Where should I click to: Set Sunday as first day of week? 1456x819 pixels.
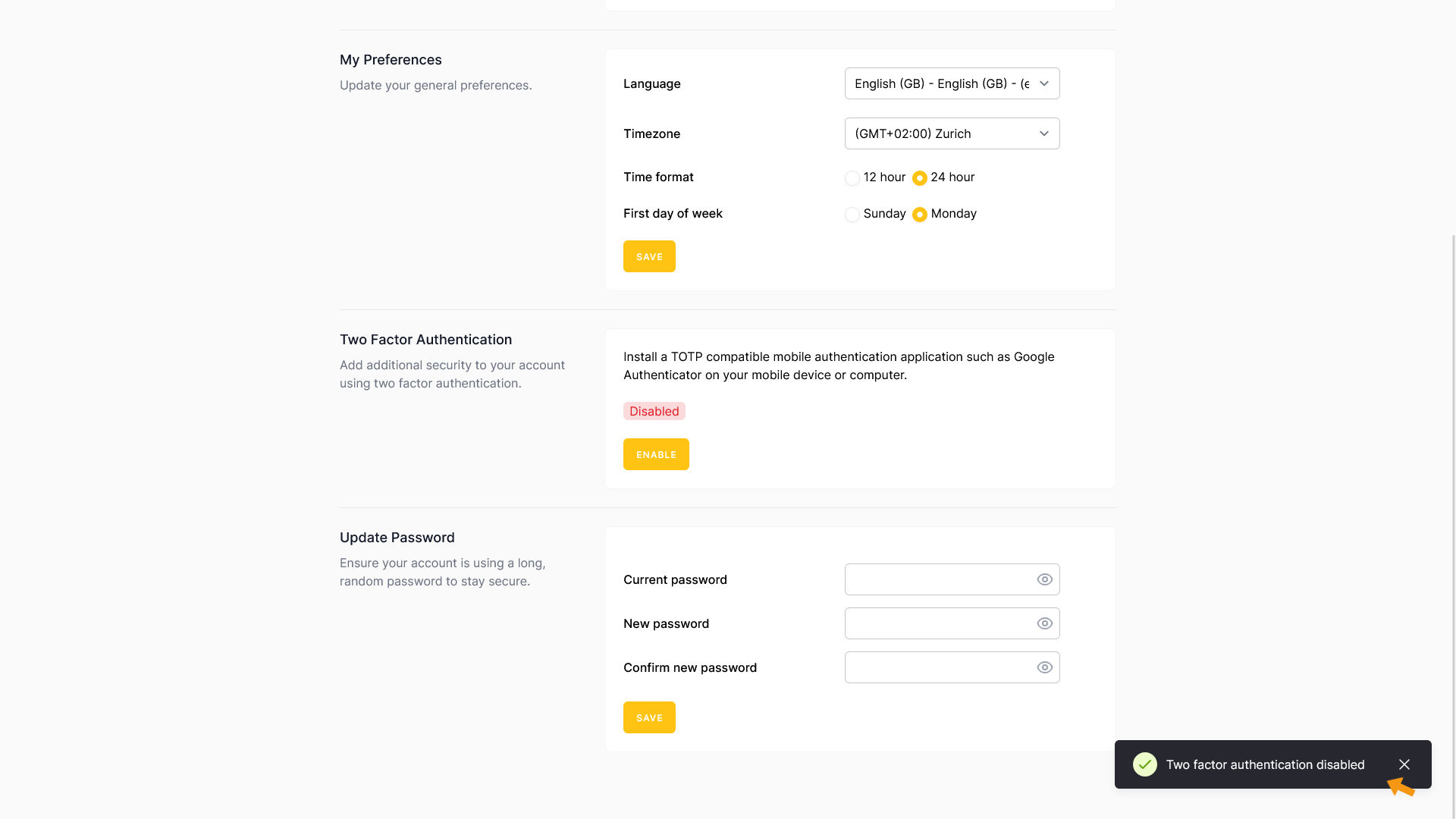852,215
